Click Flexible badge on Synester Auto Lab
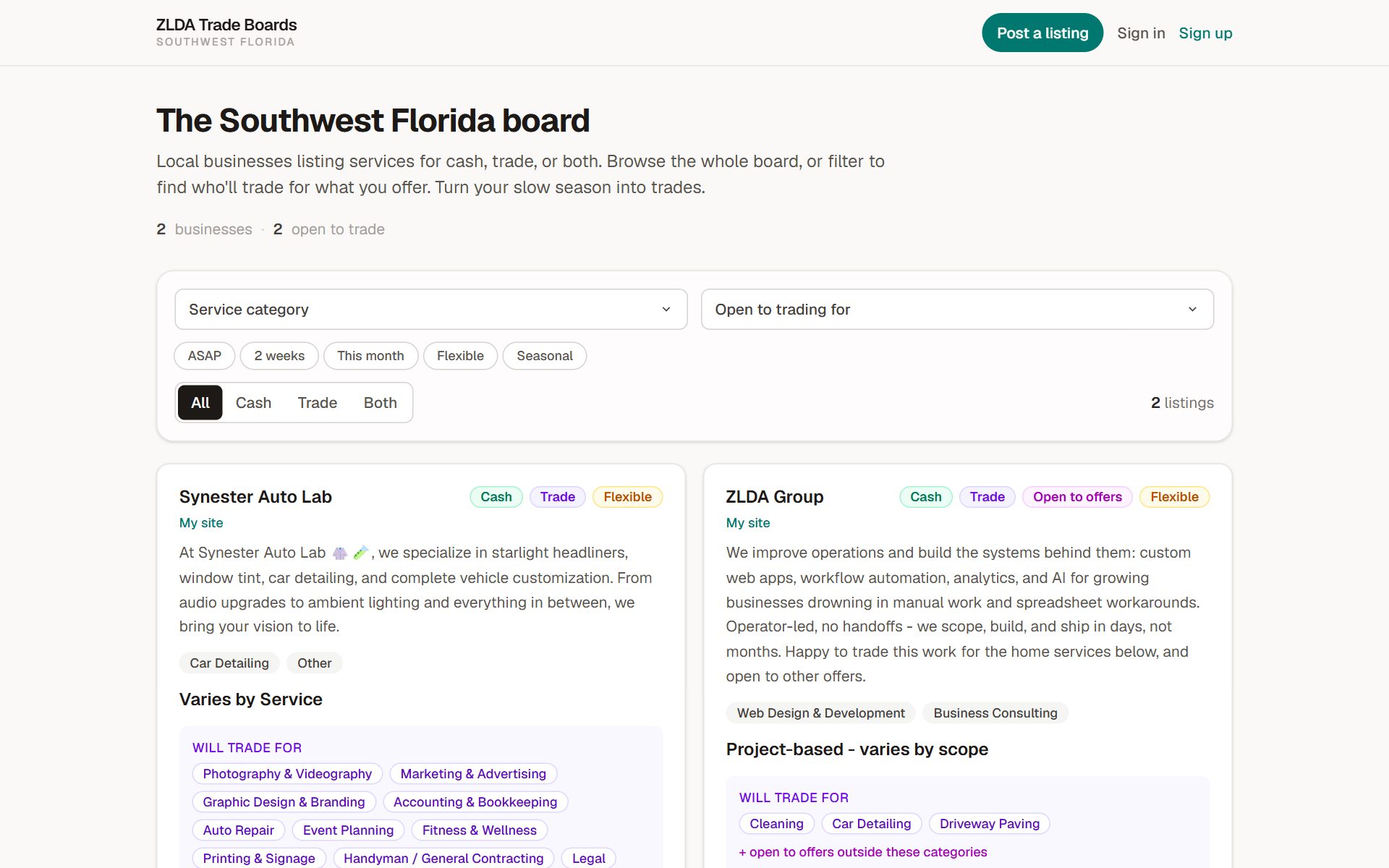Viewport: 1389px width, 868px height. click(x=628, y=497)
